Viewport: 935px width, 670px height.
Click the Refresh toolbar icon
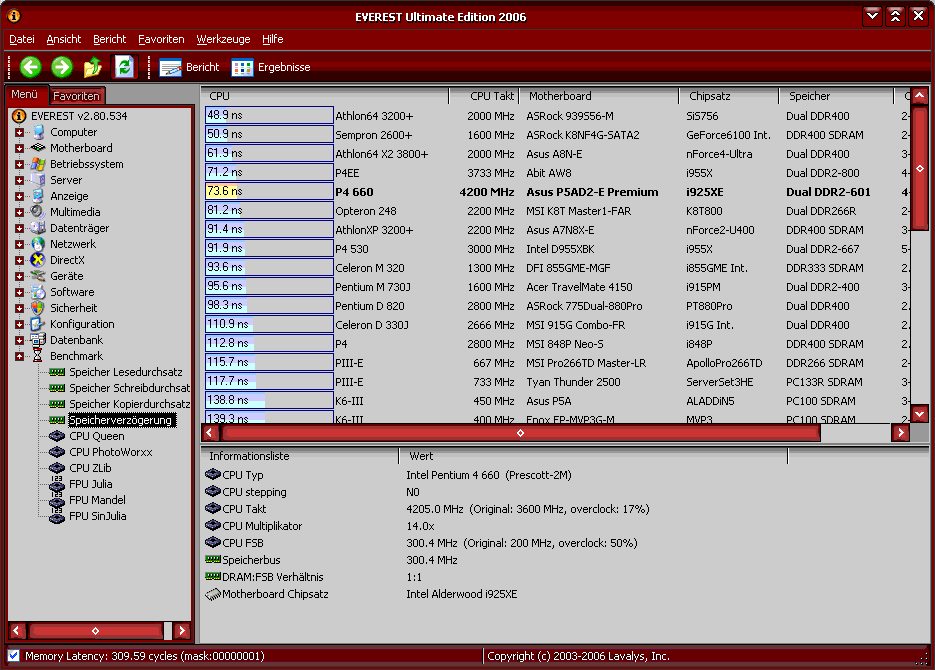(124, 67)
